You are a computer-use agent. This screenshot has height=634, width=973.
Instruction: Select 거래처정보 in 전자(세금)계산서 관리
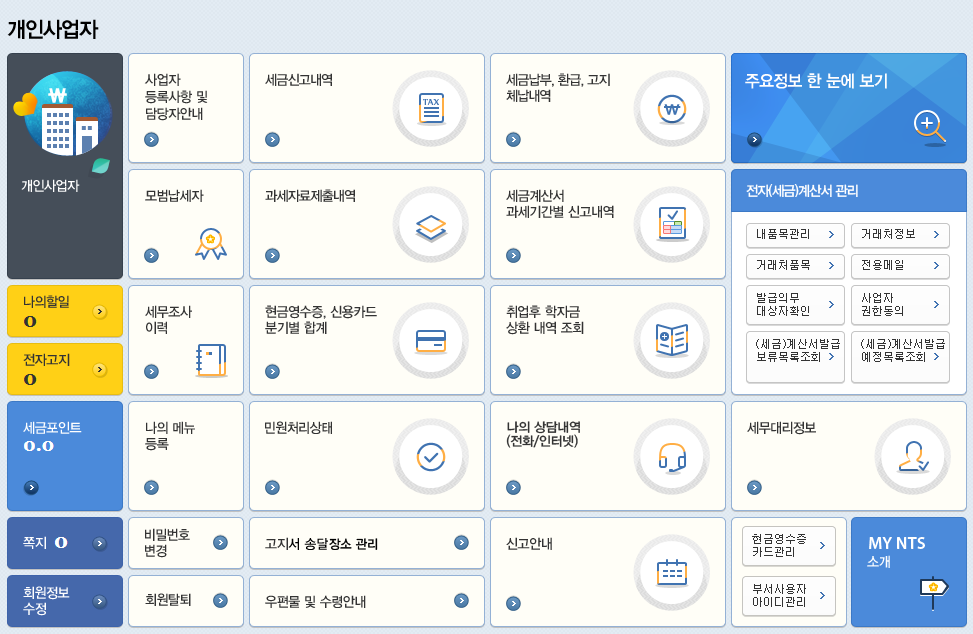900,235
